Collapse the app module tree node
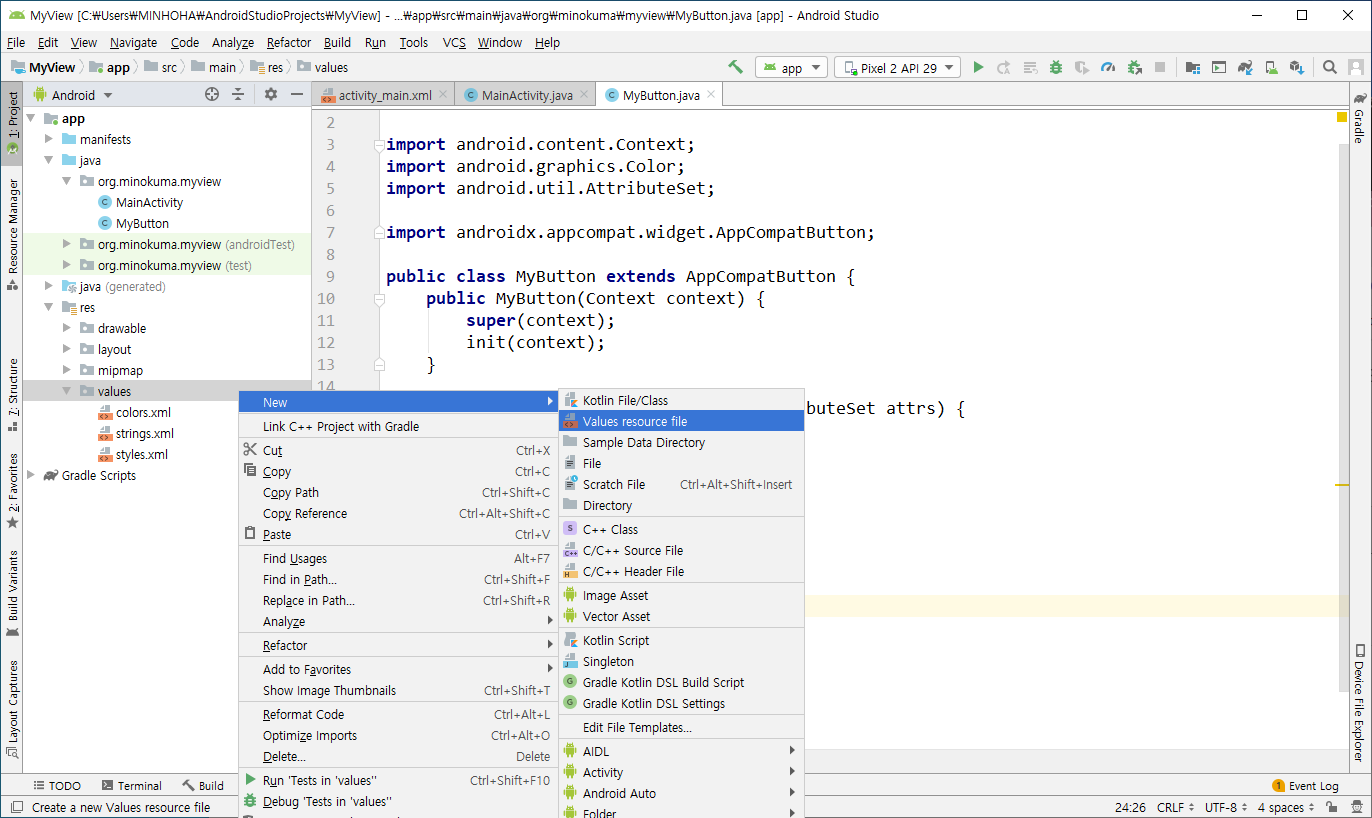 pyautogui.click(x=31, y=118)
